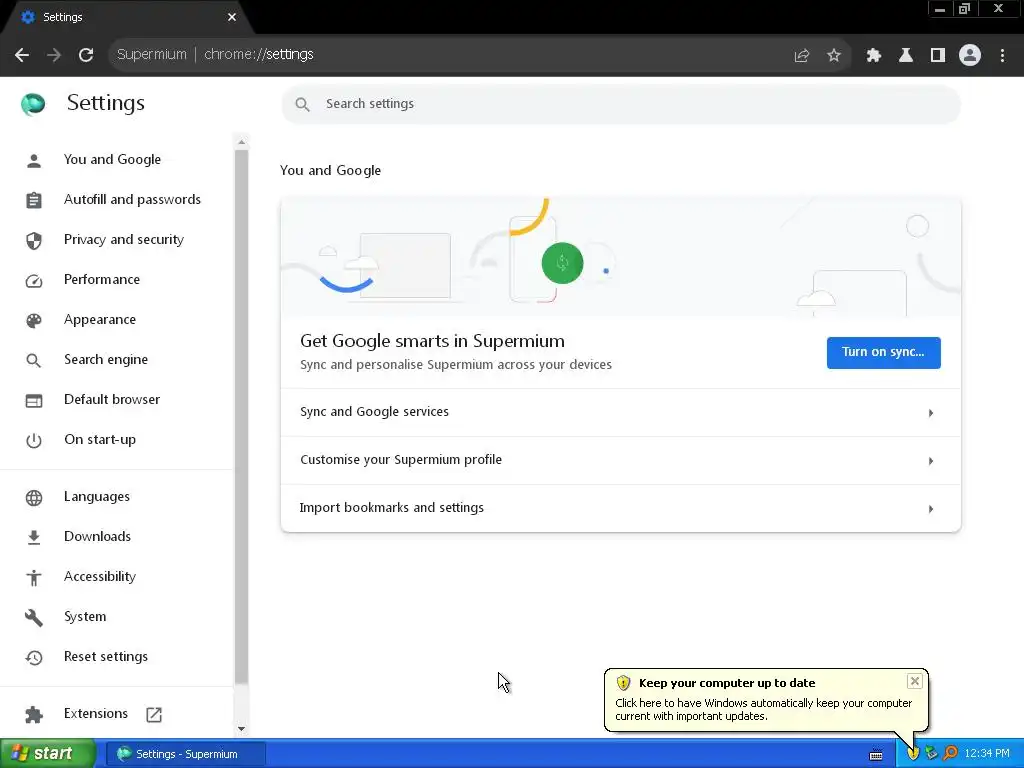
Task: Click the person icon for You and Google
Action: (34, 160)
